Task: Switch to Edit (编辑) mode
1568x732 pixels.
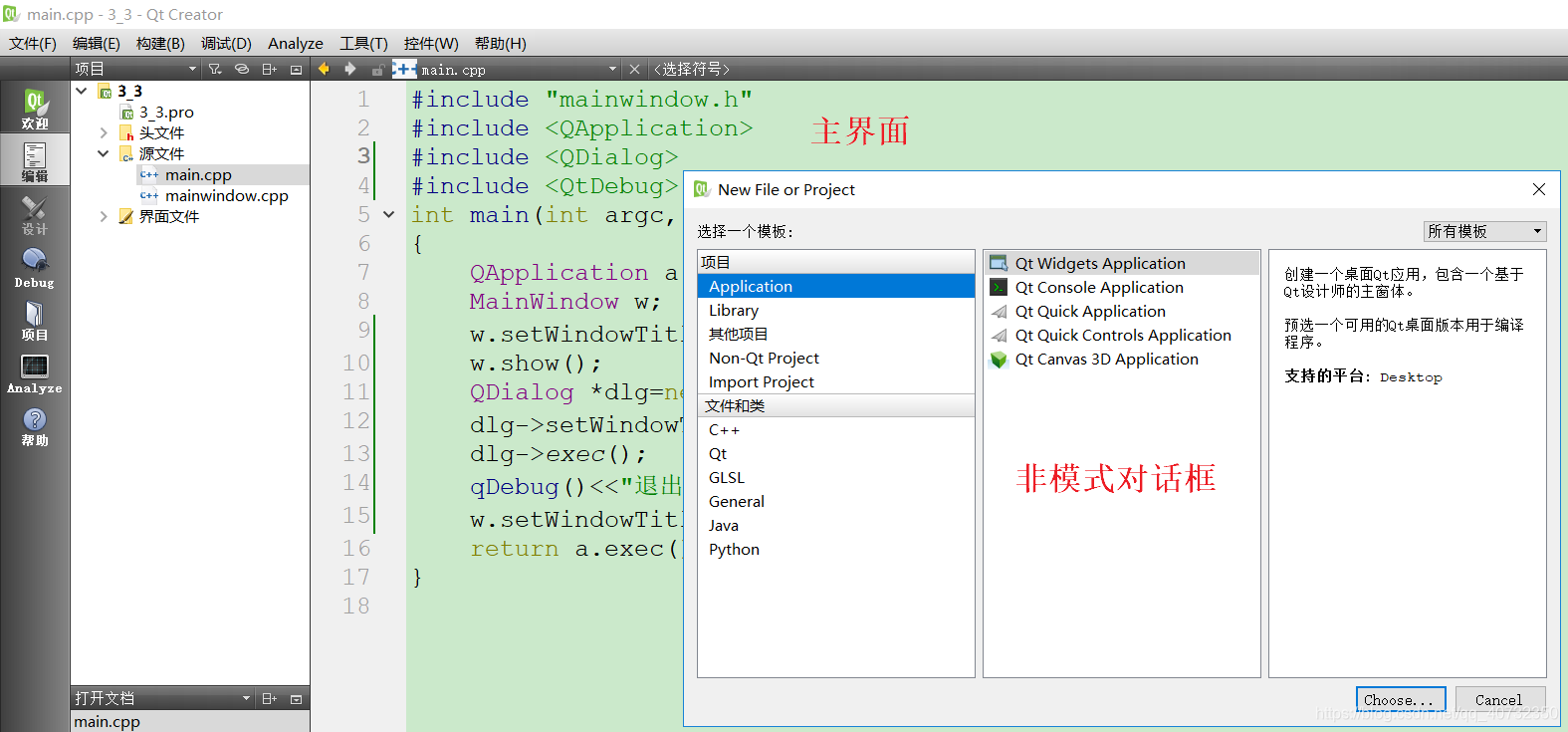Action: (x=35, y=160)
